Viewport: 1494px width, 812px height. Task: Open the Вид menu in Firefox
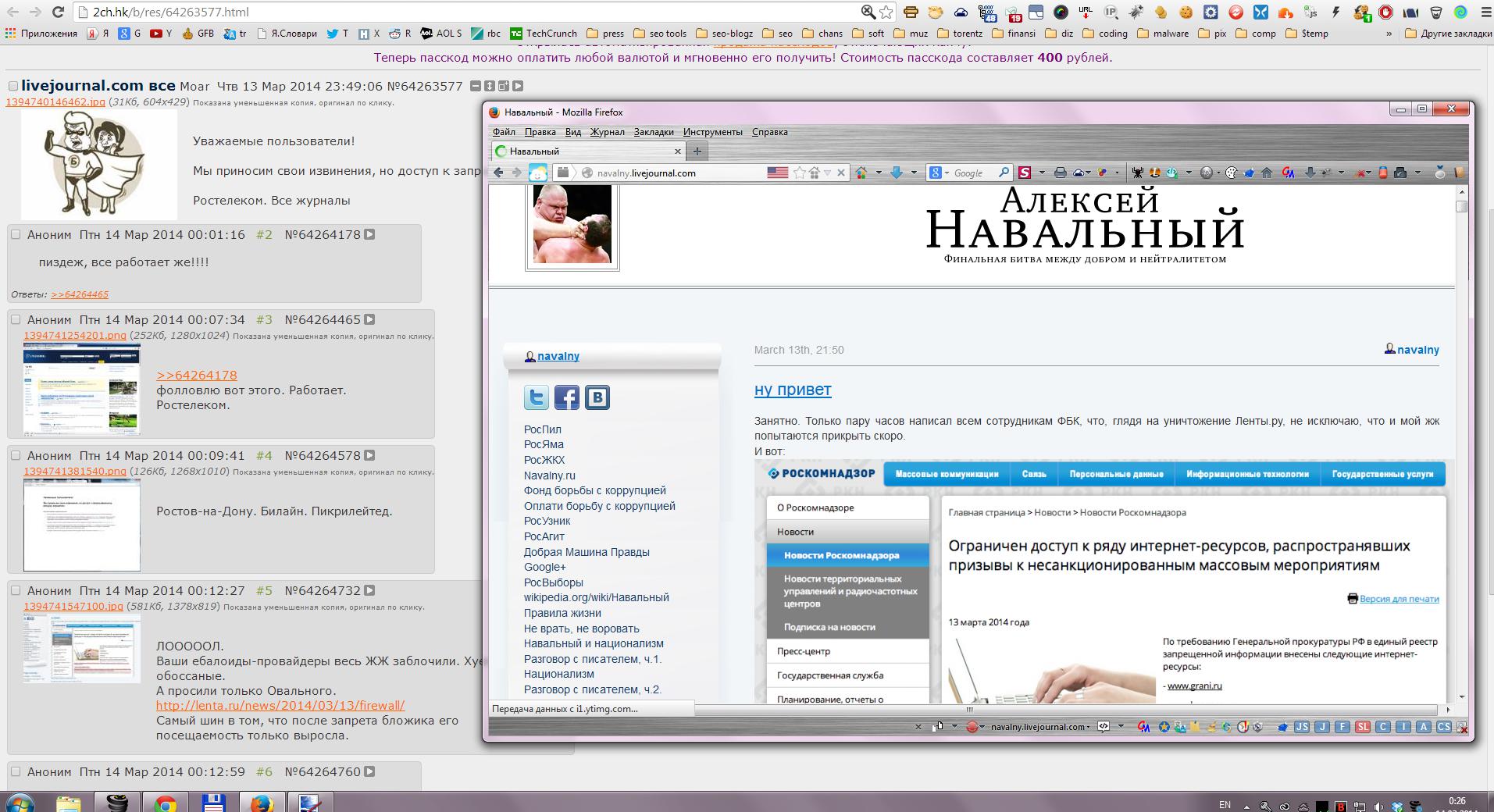(x=573, y=132)
